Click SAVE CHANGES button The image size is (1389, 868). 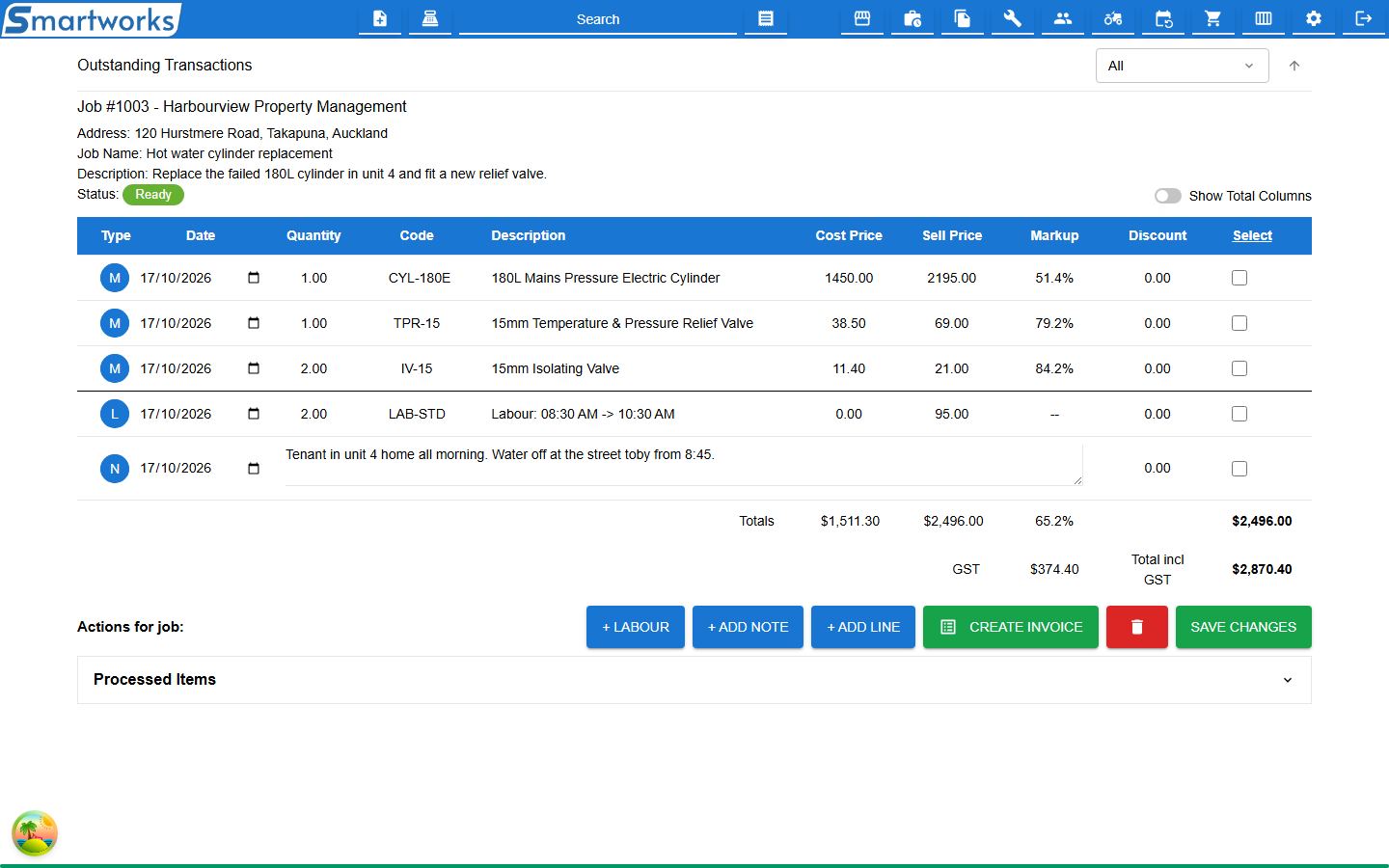(x=1243, y=627)
